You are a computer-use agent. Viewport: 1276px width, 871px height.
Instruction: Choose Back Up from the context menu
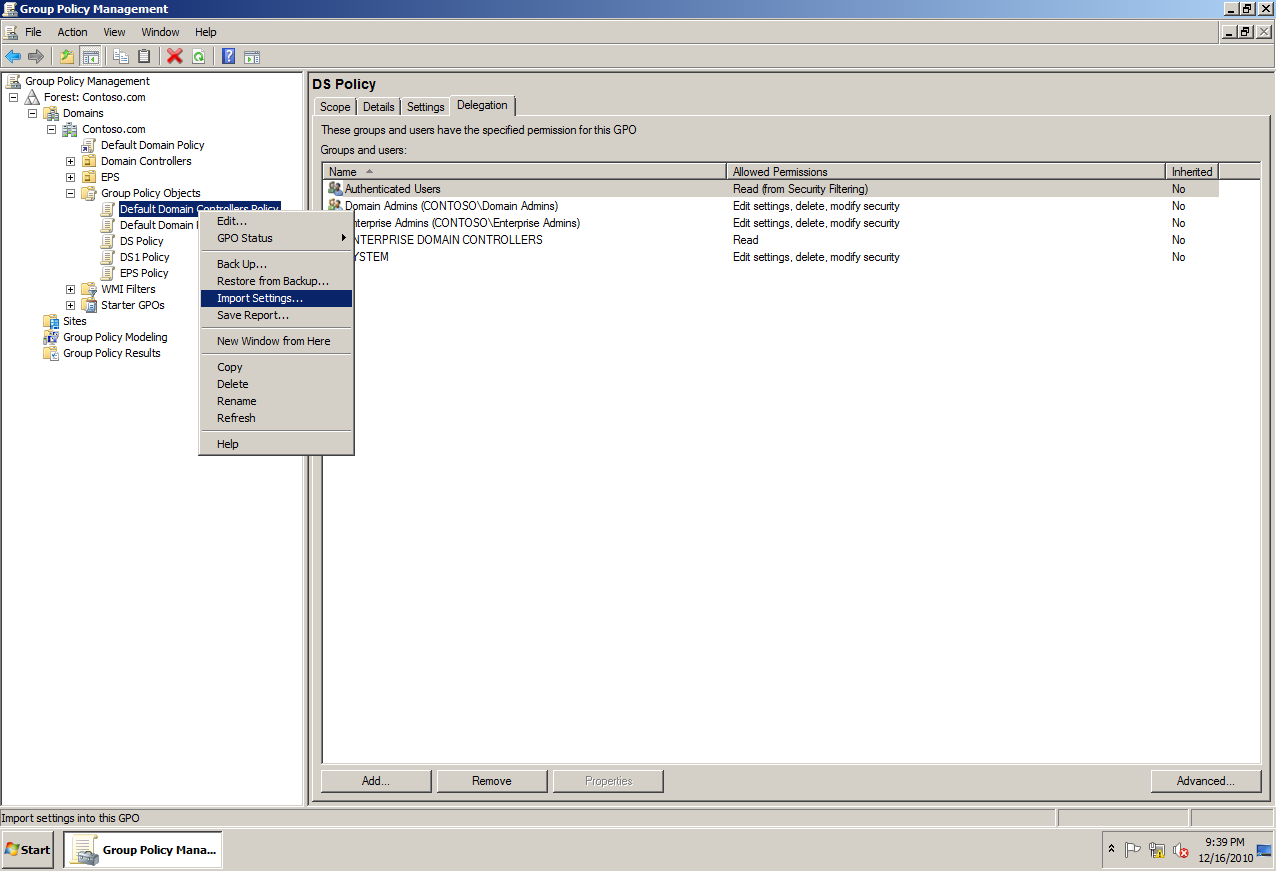point(242,263)
